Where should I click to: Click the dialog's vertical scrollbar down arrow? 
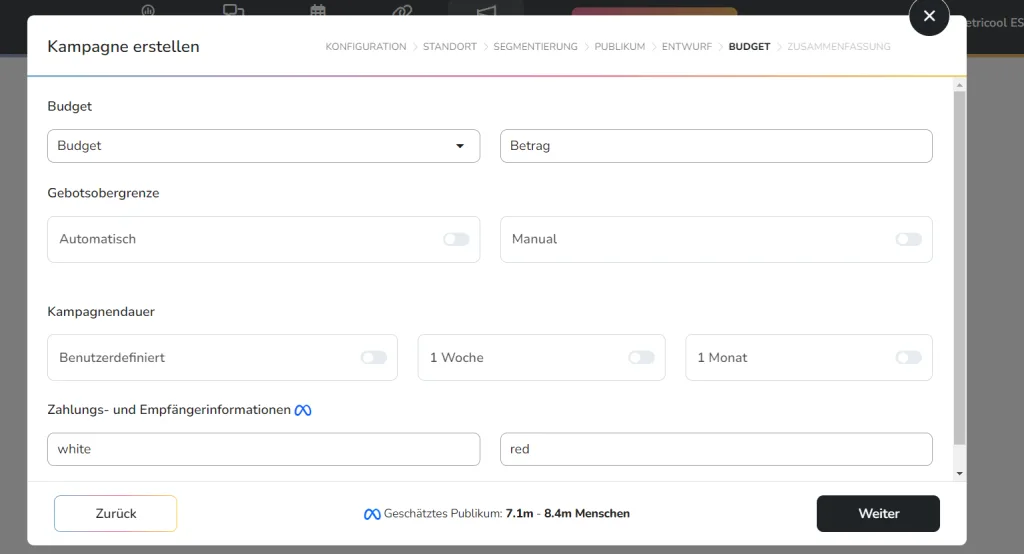960,473
